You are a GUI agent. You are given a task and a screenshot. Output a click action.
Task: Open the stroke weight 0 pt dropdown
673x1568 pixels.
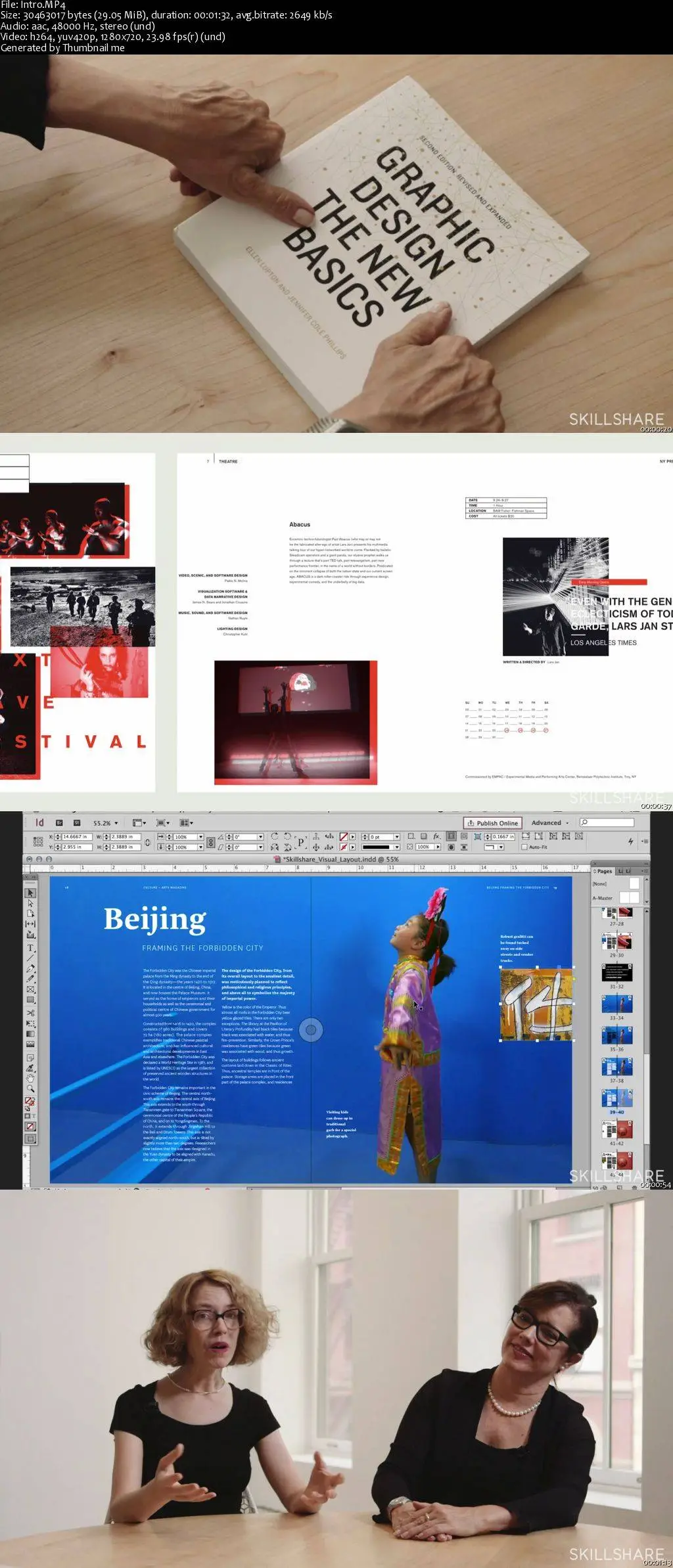(396, 837)
